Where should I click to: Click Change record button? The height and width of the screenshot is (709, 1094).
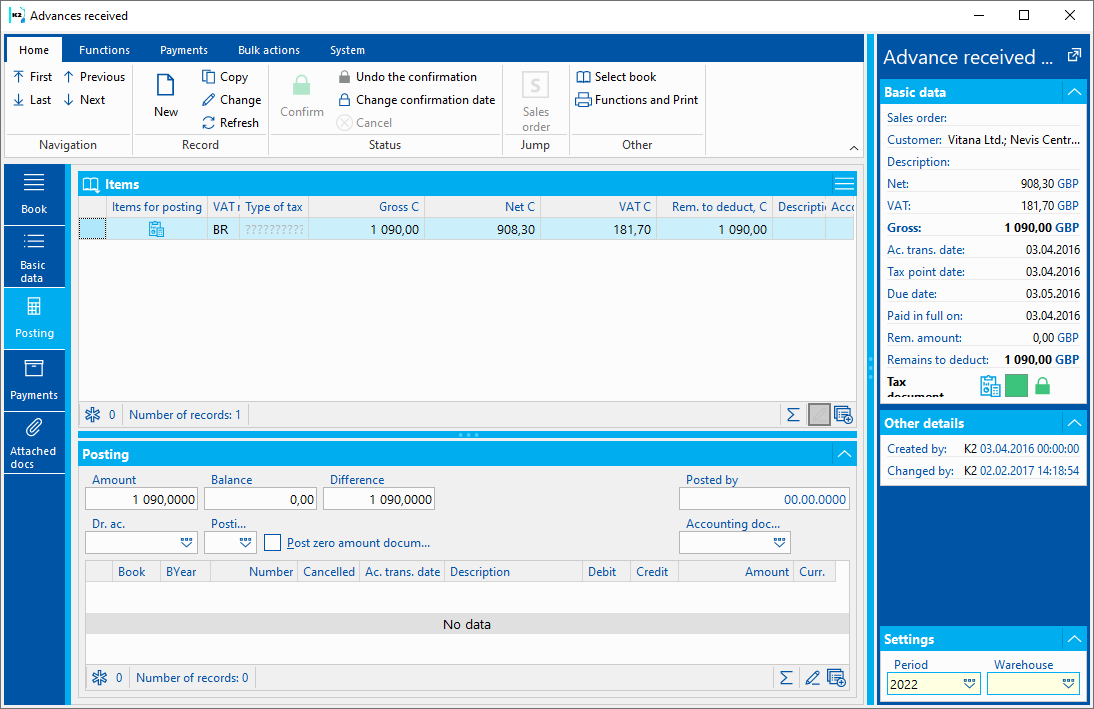(x=232, y=100)
